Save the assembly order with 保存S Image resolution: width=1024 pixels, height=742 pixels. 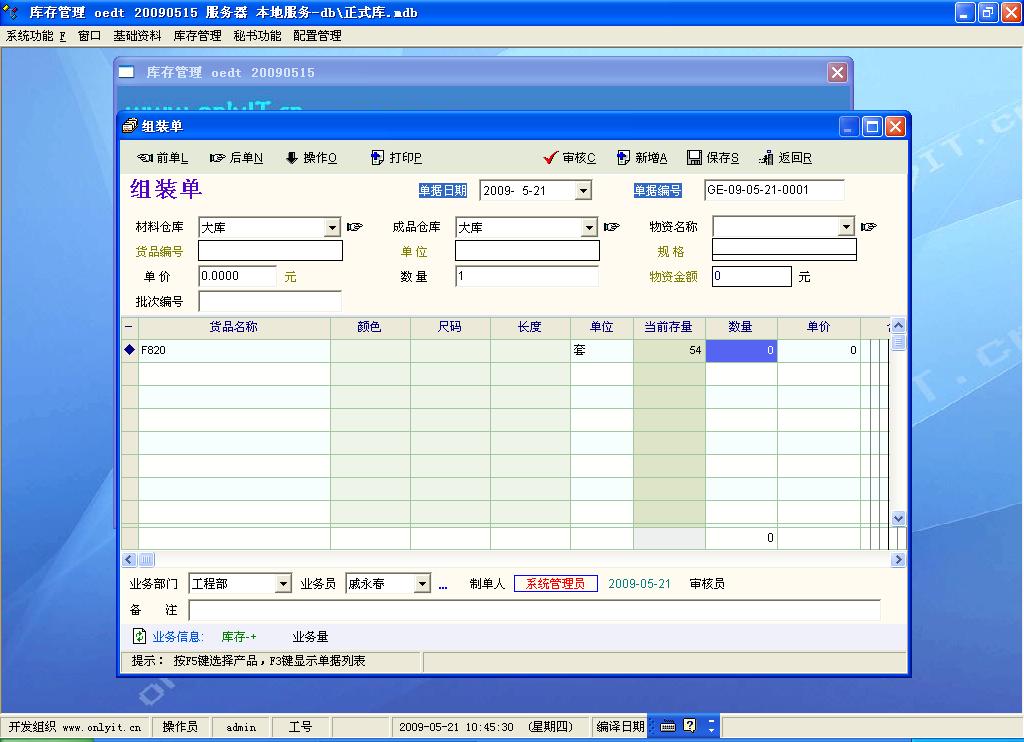point(713,158)
